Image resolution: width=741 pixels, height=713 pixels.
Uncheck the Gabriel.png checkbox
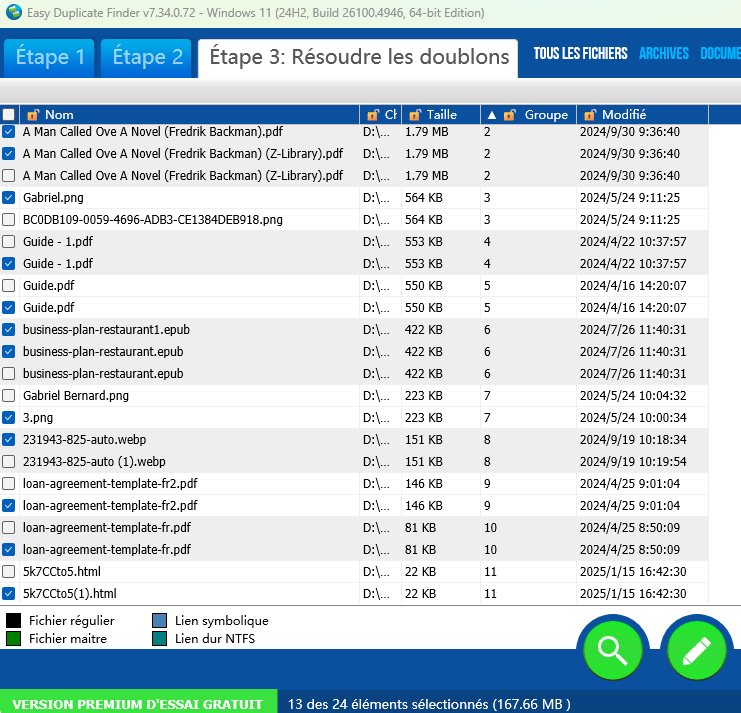tap(9, 198)
